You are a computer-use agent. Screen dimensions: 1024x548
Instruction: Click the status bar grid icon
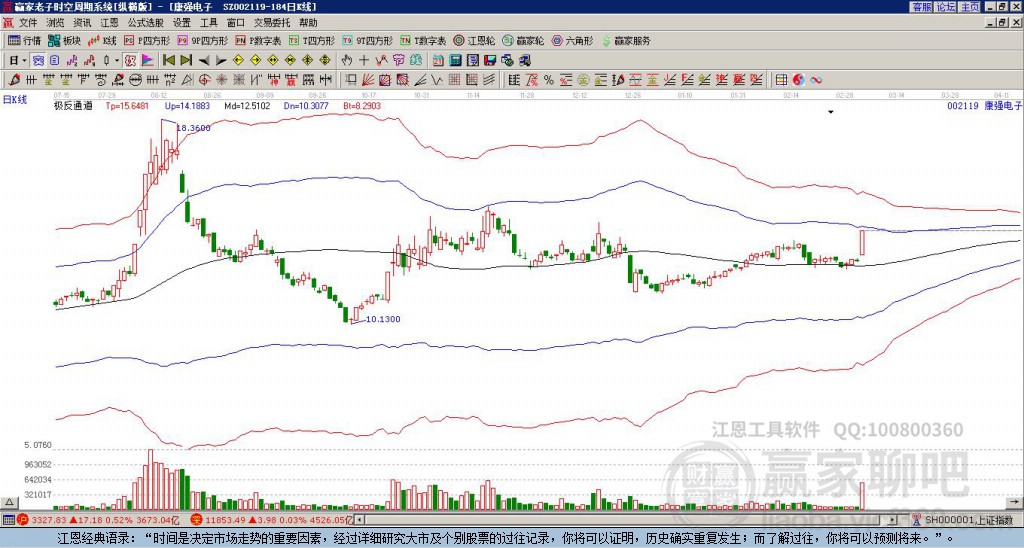pos(8,521)
